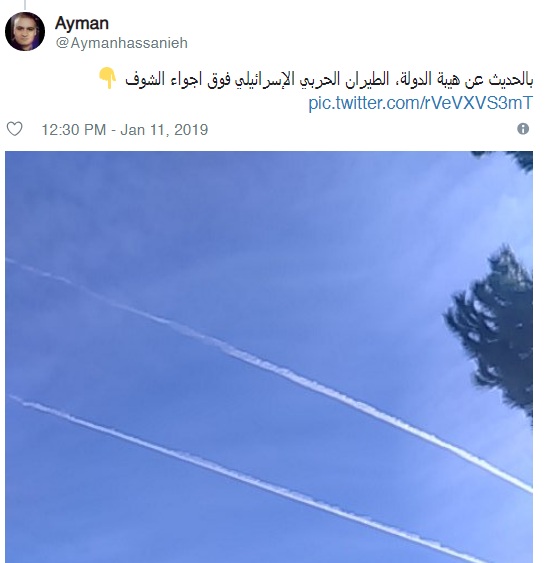Open the @Aymanhassanieh handle link
553x563 pixels.
click(122, 43)
